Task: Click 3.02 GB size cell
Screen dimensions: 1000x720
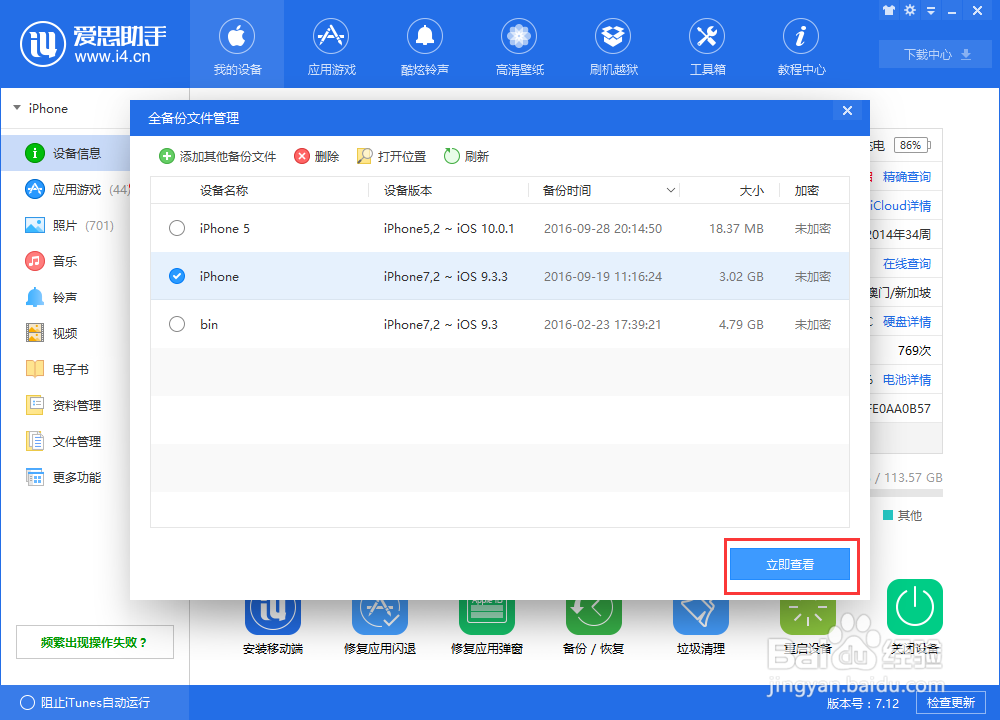Action: tap(741, 276)
